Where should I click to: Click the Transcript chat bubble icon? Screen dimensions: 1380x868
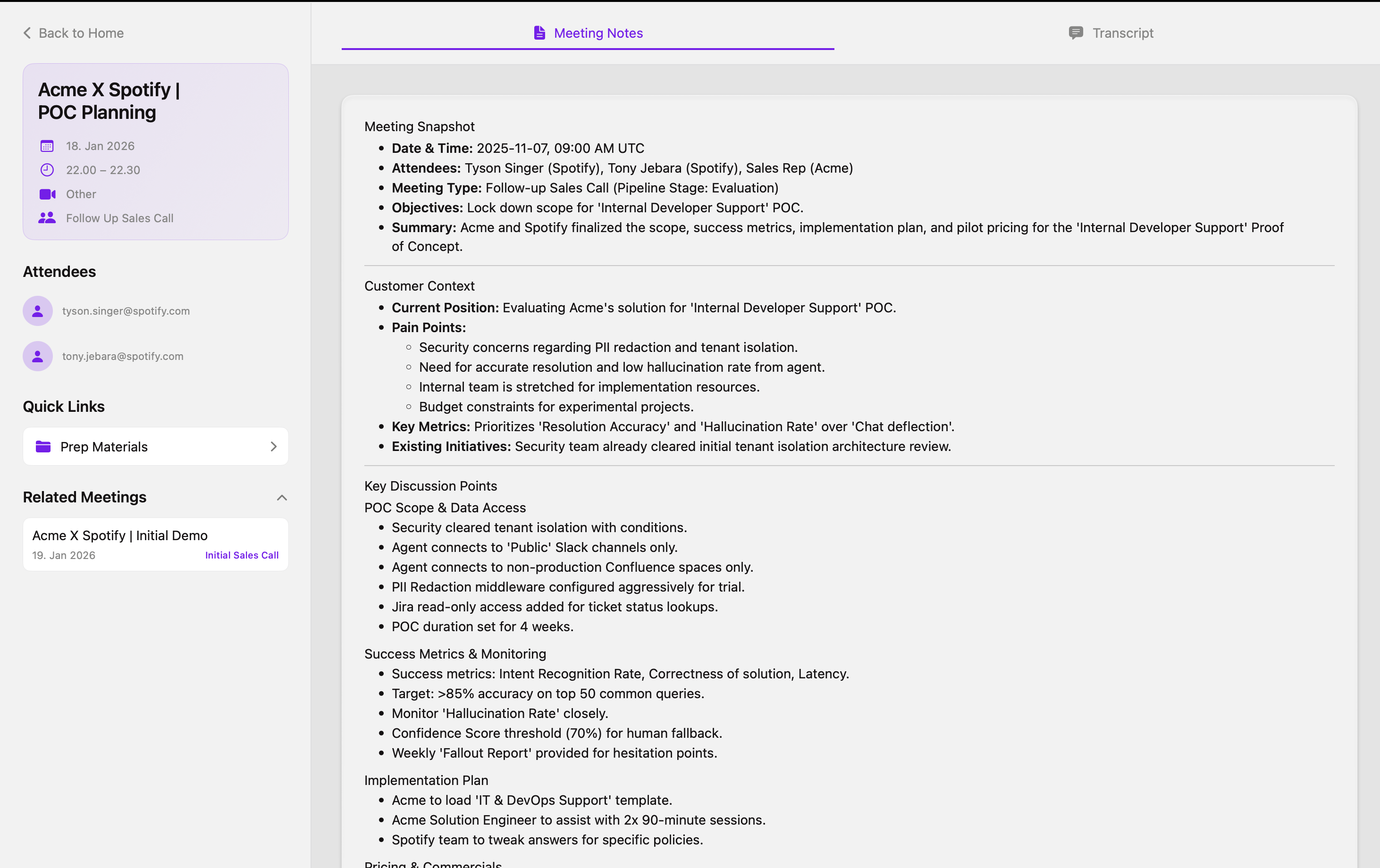[x=1076, y=33]
